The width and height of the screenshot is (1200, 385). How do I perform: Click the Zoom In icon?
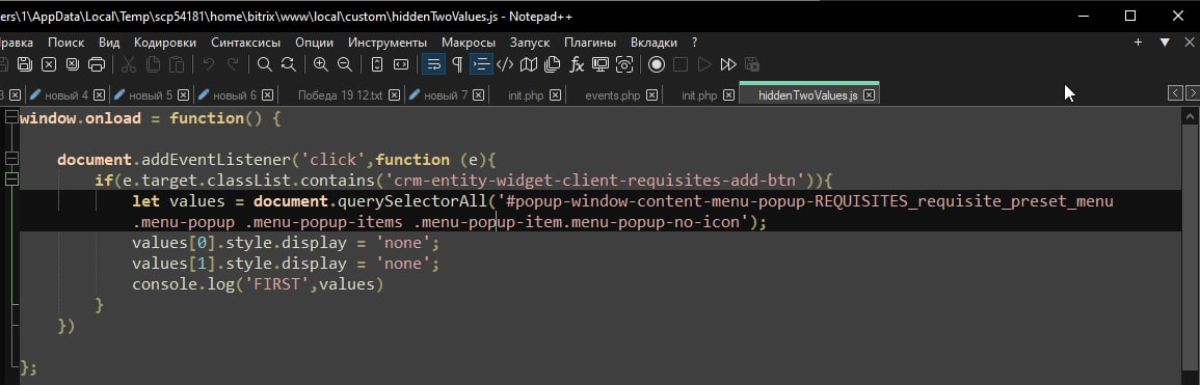click(321, 65)
